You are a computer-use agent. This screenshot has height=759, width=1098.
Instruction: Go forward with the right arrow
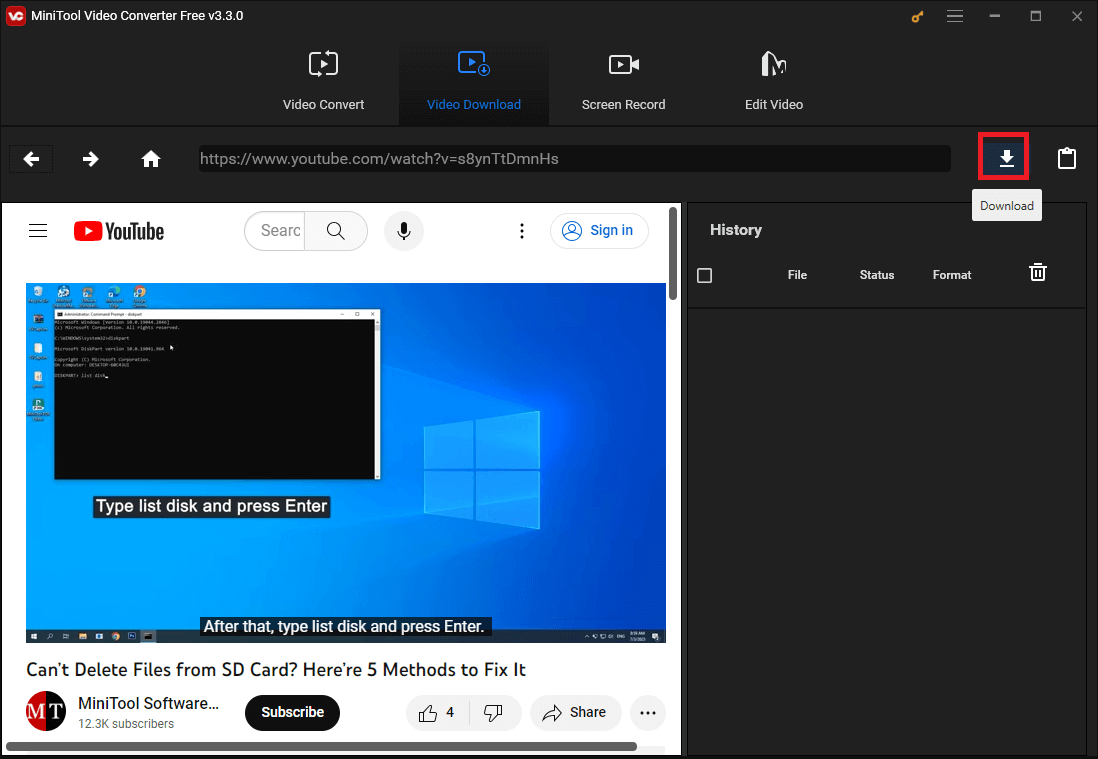coord(90,159)
